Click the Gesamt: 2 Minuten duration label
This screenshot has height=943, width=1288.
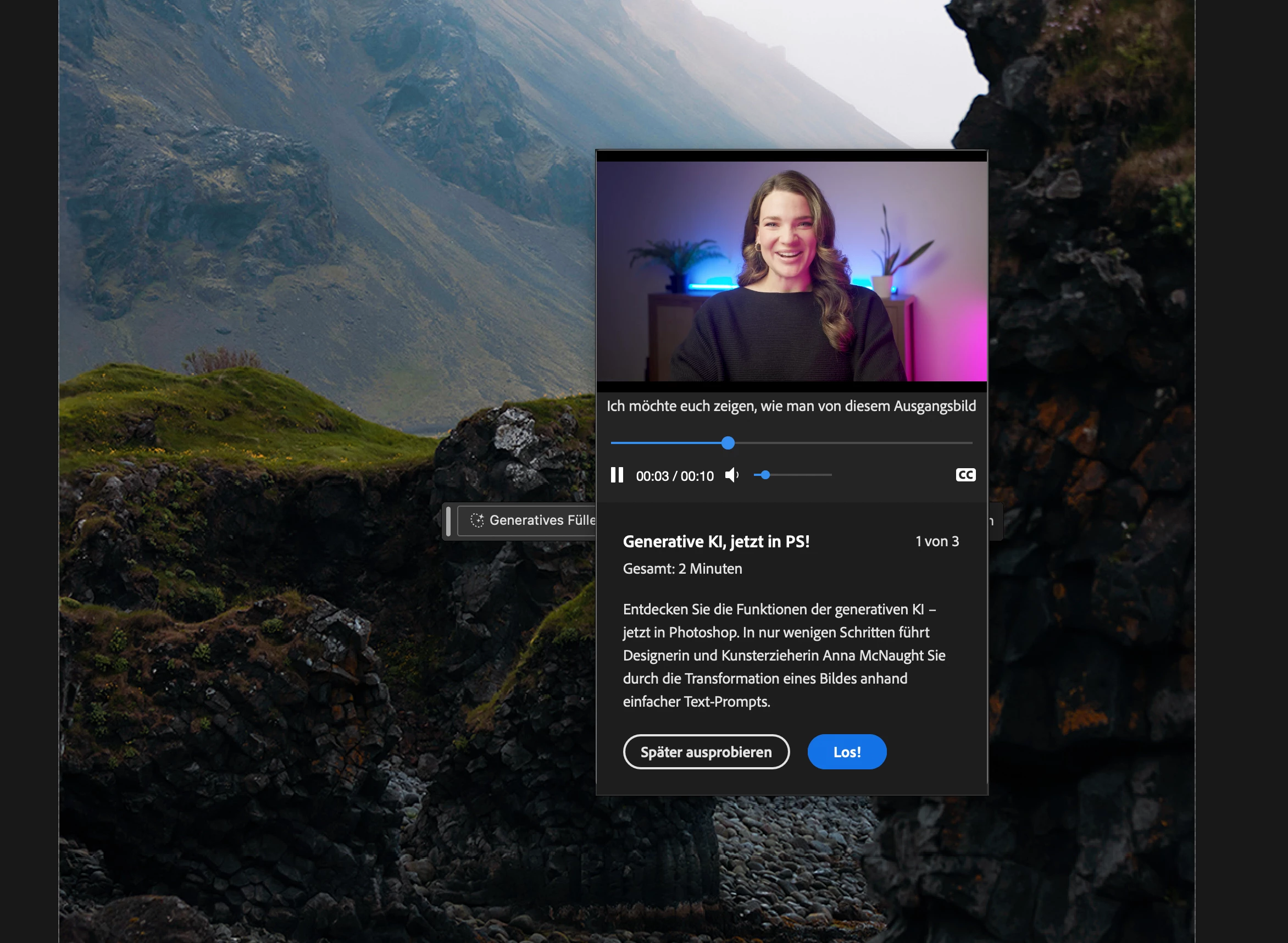[x=682, y=569]
